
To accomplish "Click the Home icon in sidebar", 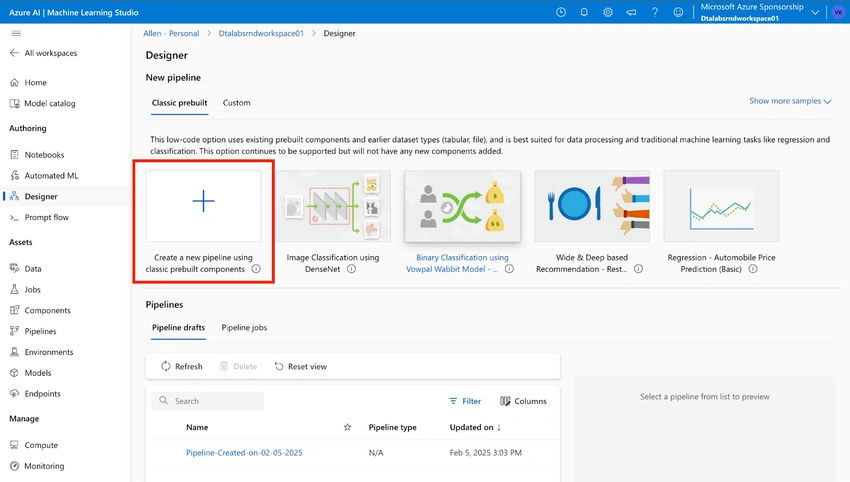I will click(15, 82).
